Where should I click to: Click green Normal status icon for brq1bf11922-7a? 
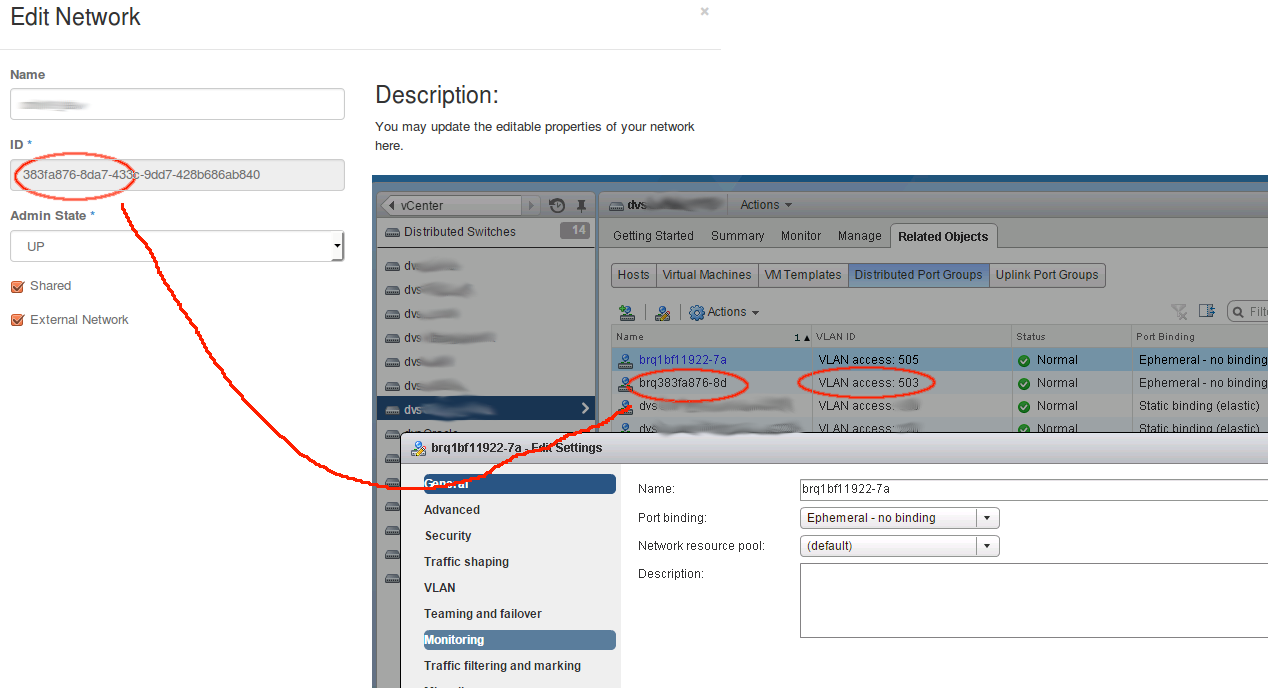pos(1024,360)
